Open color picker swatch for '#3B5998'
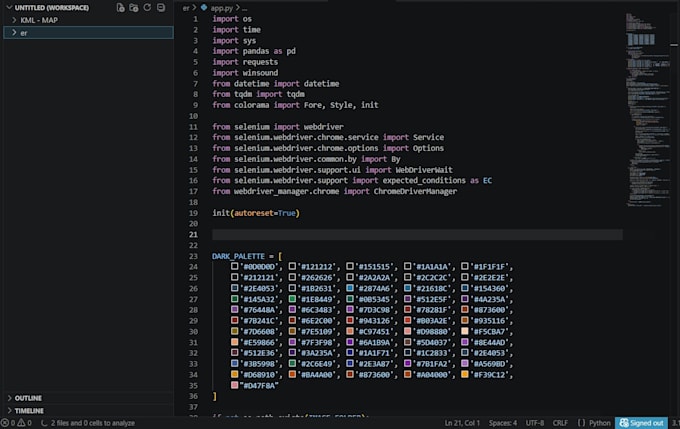The height and width of the screenshot is (429, 680). click(x=235, y=363)
